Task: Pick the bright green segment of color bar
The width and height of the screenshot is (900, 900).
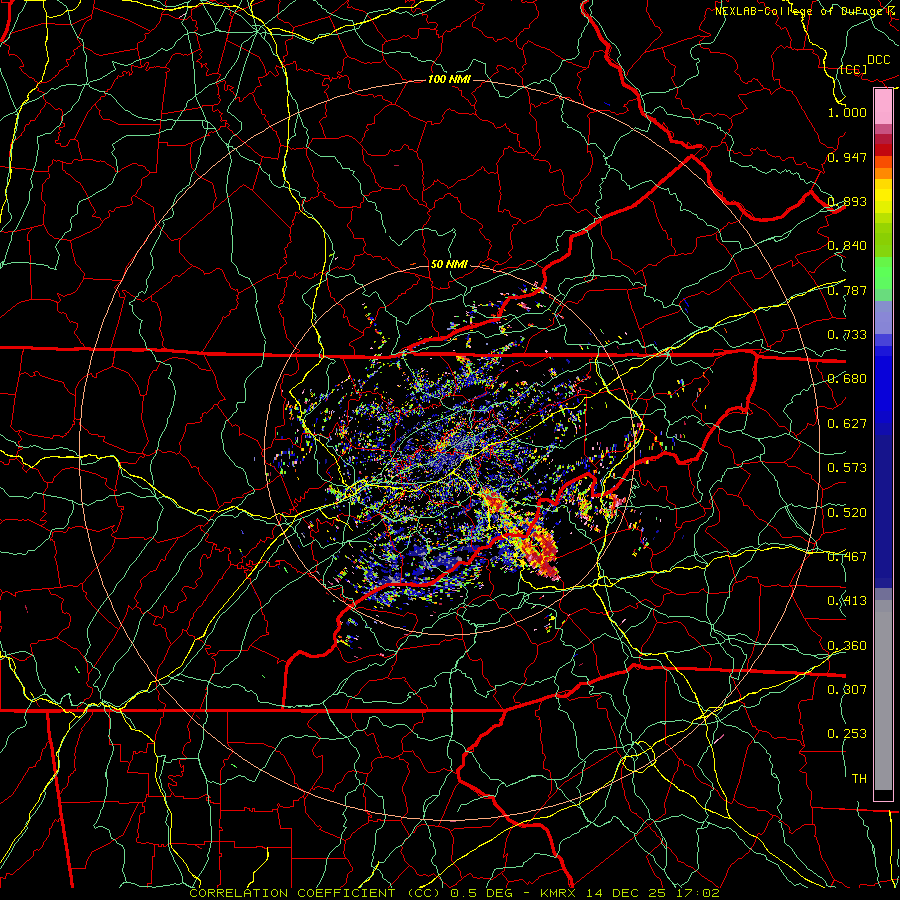Action: pyautogui.click(x=883, y=271)
